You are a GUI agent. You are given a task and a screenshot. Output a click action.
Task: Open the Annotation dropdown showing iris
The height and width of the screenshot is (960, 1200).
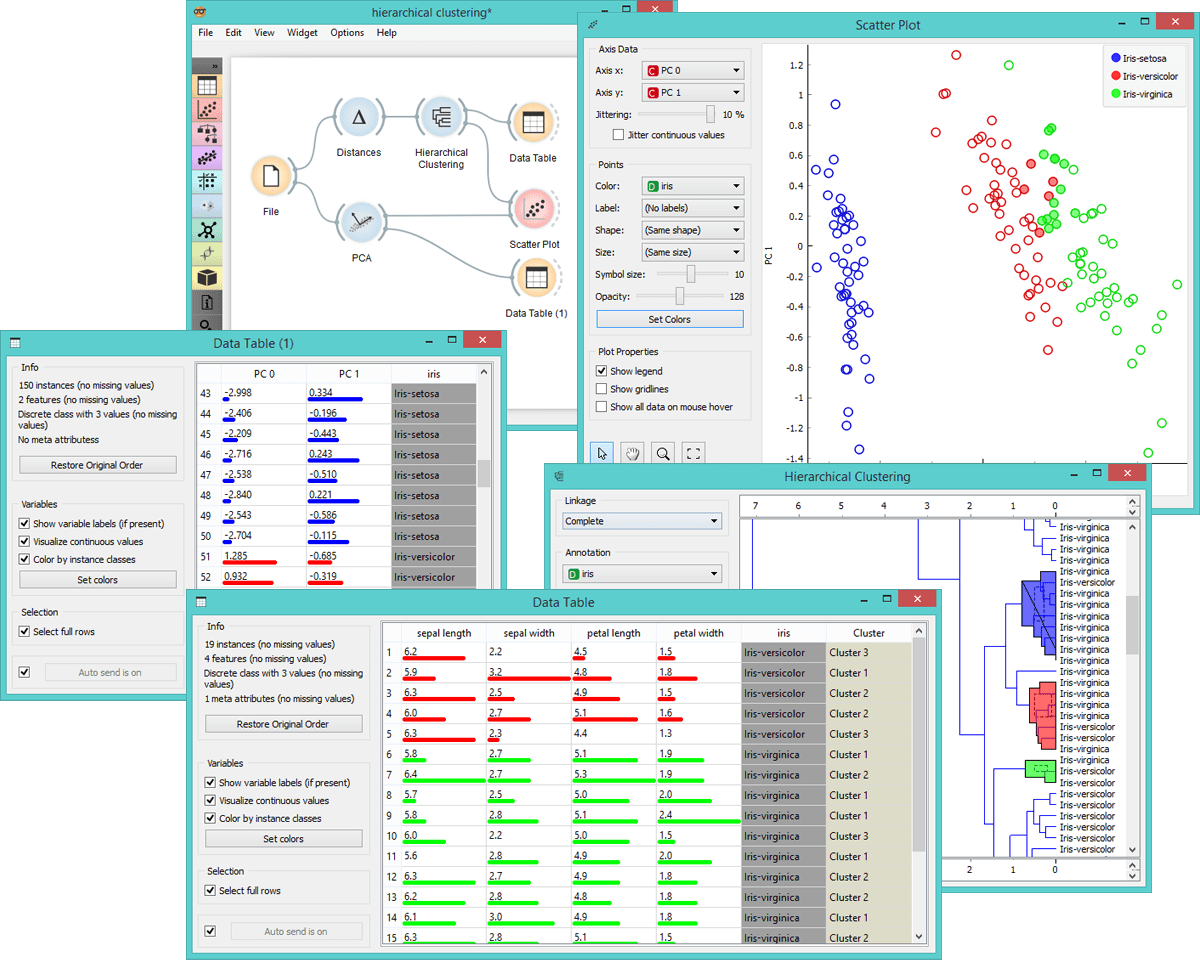coord(642,574)
